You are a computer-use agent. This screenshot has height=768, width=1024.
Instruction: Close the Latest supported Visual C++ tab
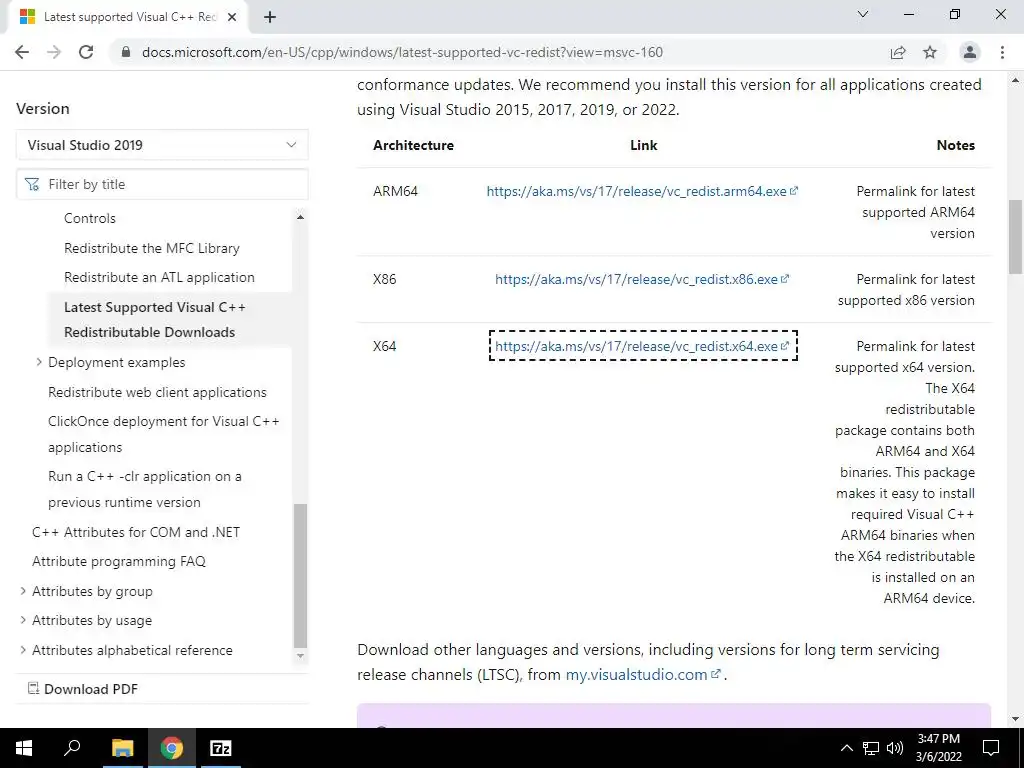click(x=231, y=17)
